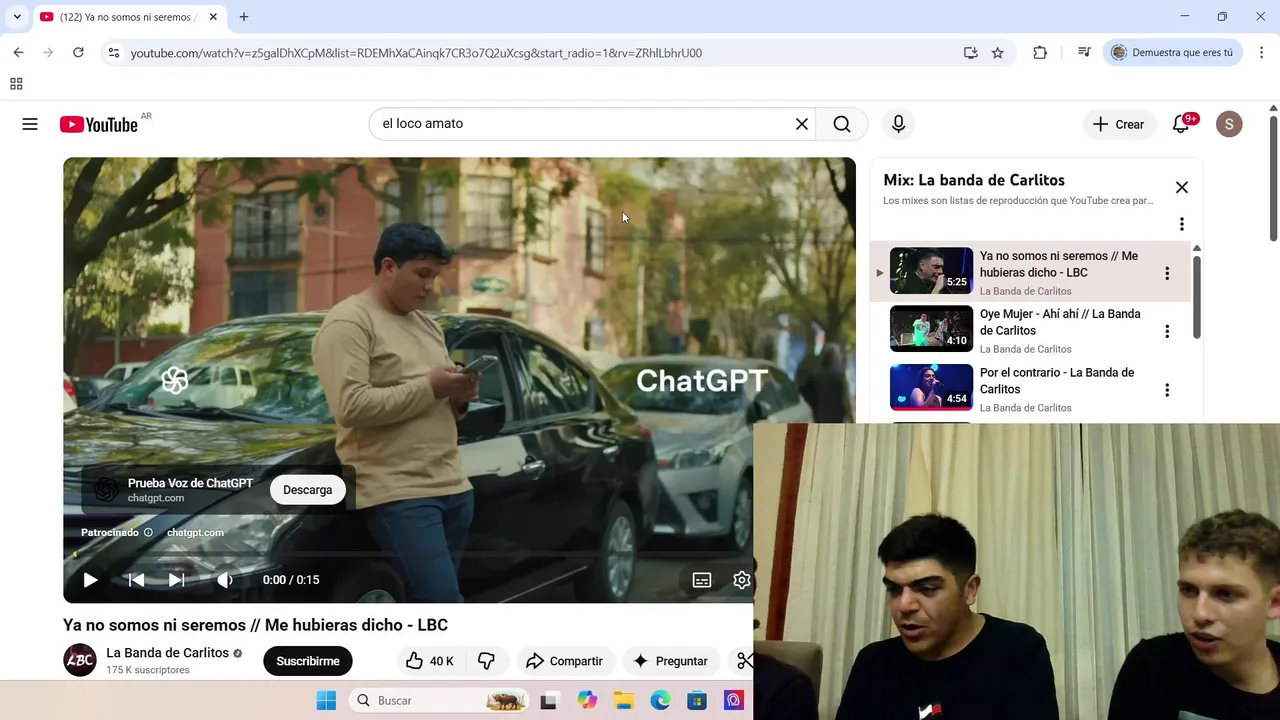Open options for Ya no somos ni seremos
This screenshot has height=720, width=1280.
click(x=1166, y=273)
